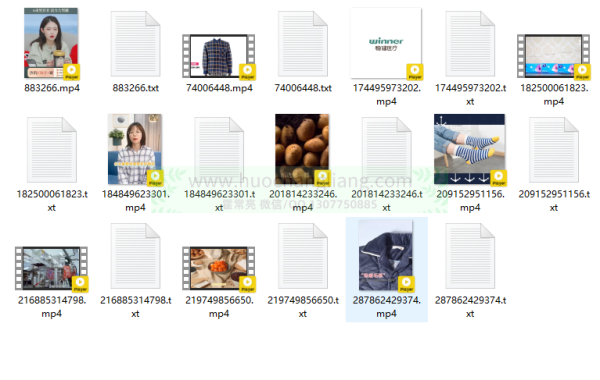
Task: Click the 216885314798.txt file icon
Action: click(x=135, y=256)
